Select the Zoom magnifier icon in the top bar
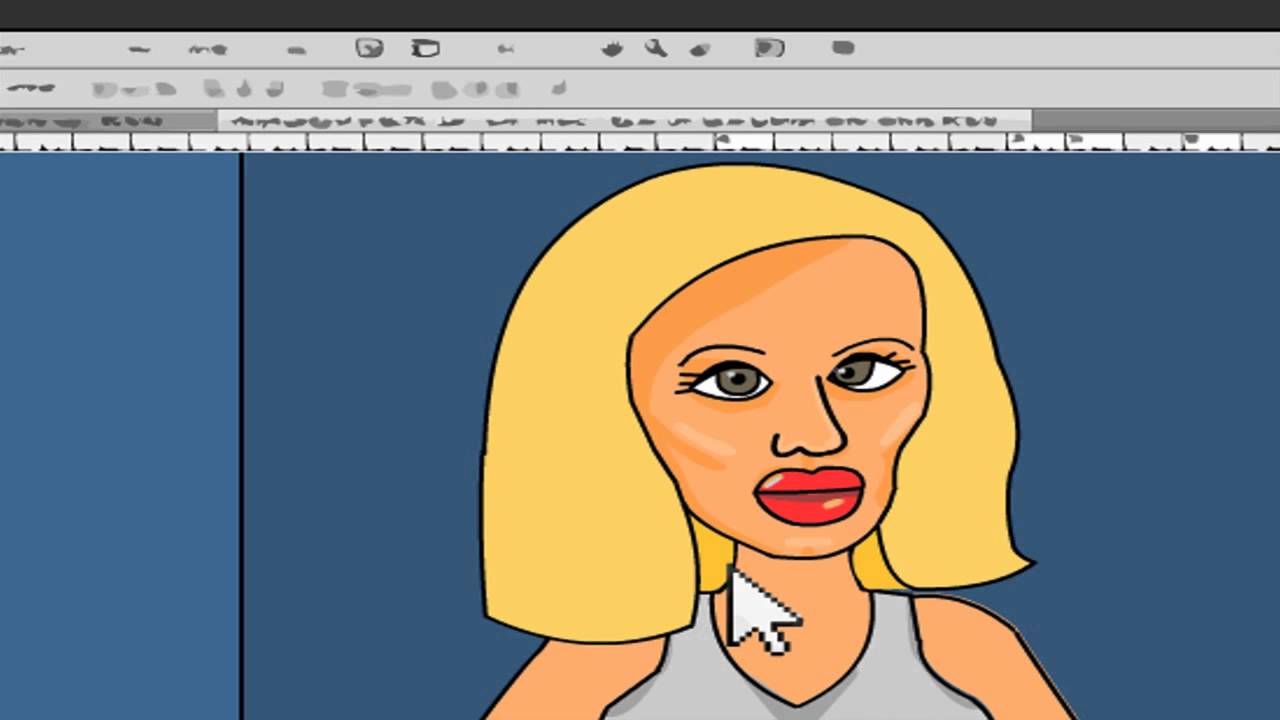 (x=656, y=47)
